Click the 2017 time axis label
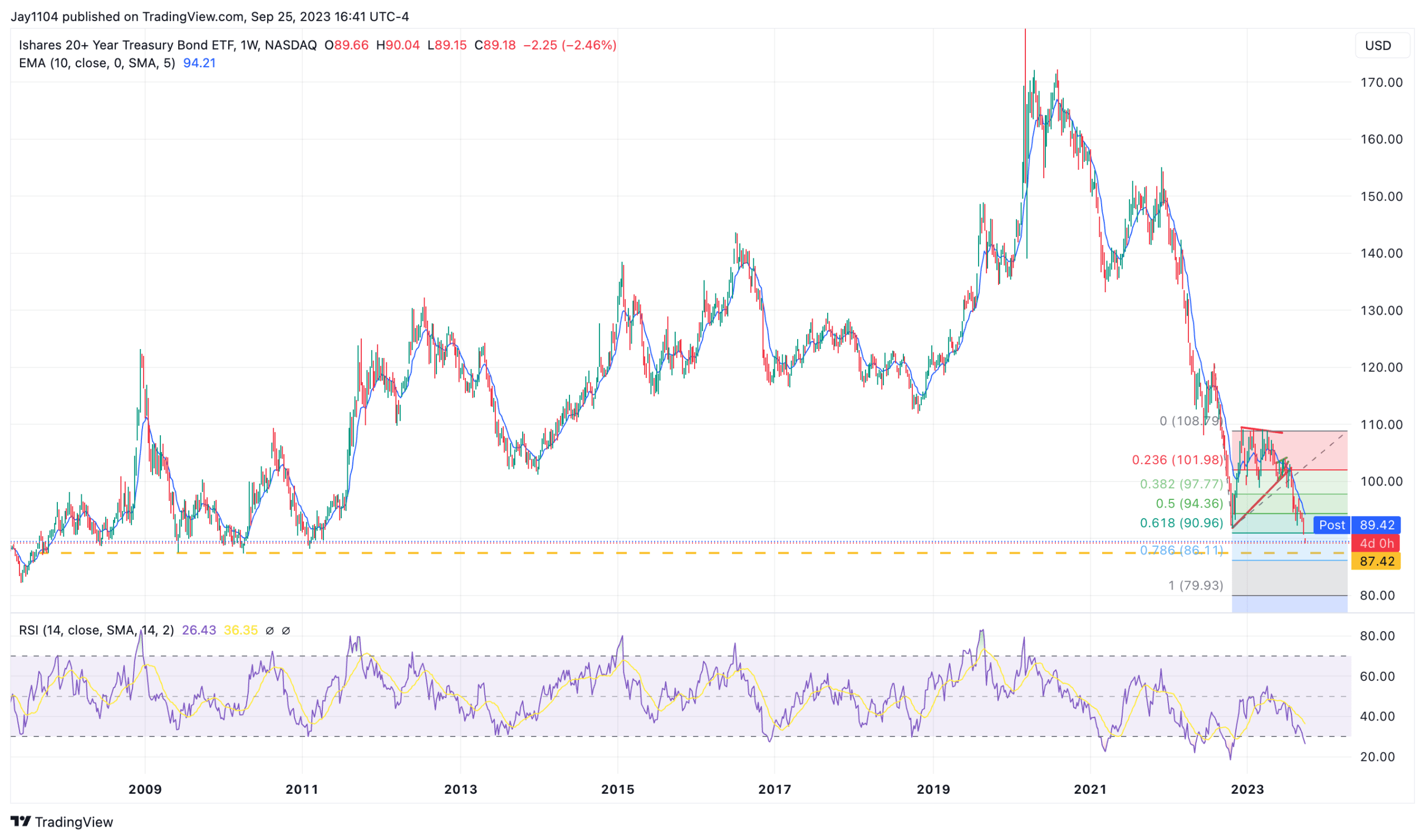 pyautogui.click(x=774, y=789)
